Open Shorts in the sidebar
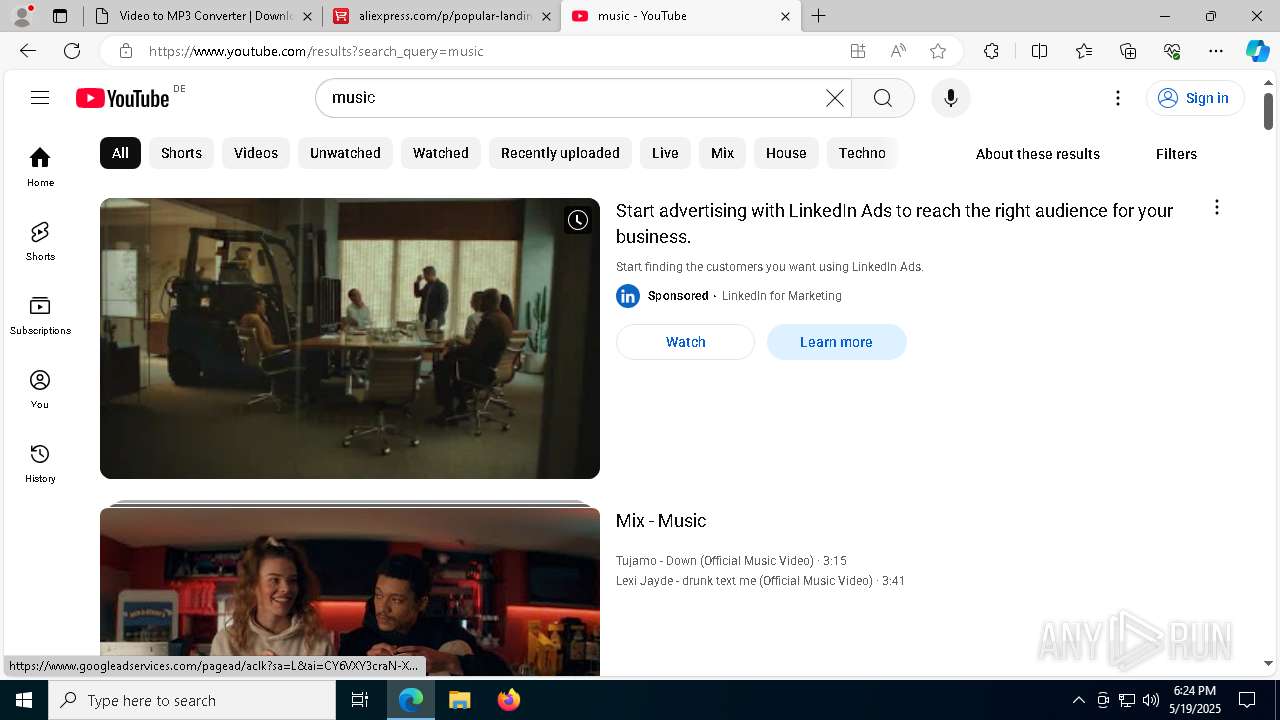The image size is (1280, 720). coord(40,241)
